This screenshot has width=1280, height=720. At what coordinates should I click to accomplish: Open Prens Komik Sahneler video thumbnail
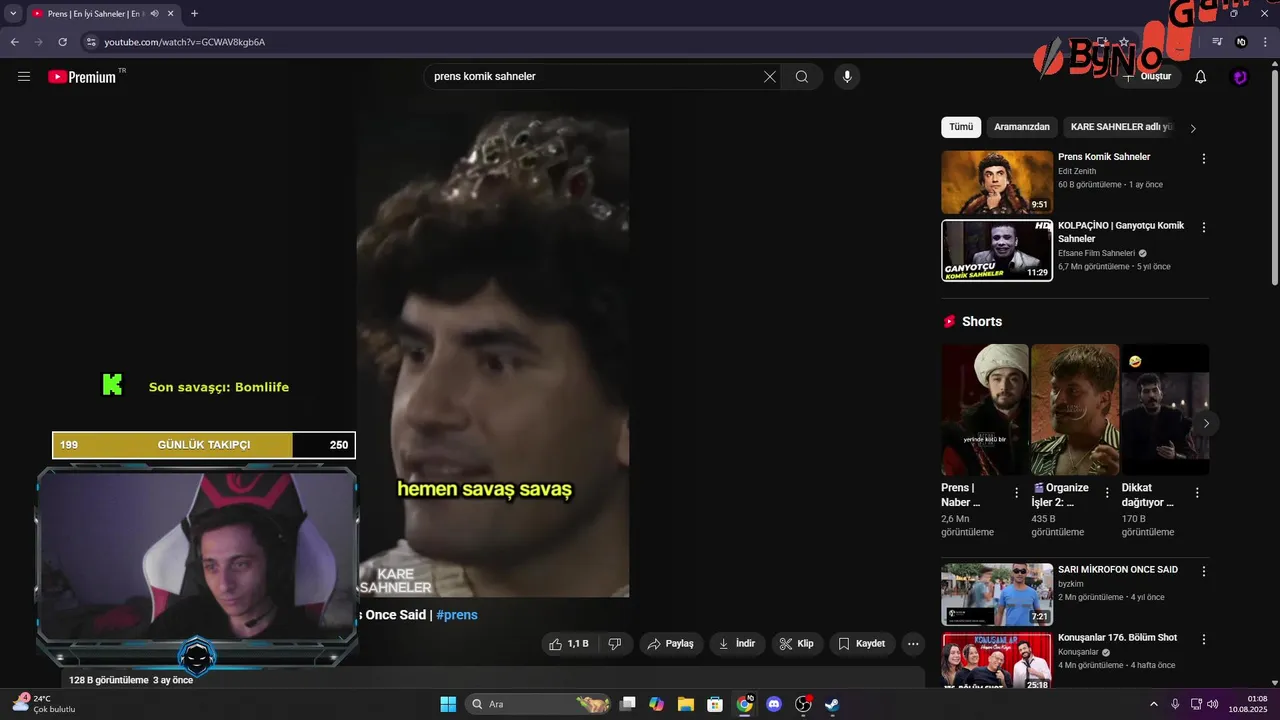click(997, 182)
